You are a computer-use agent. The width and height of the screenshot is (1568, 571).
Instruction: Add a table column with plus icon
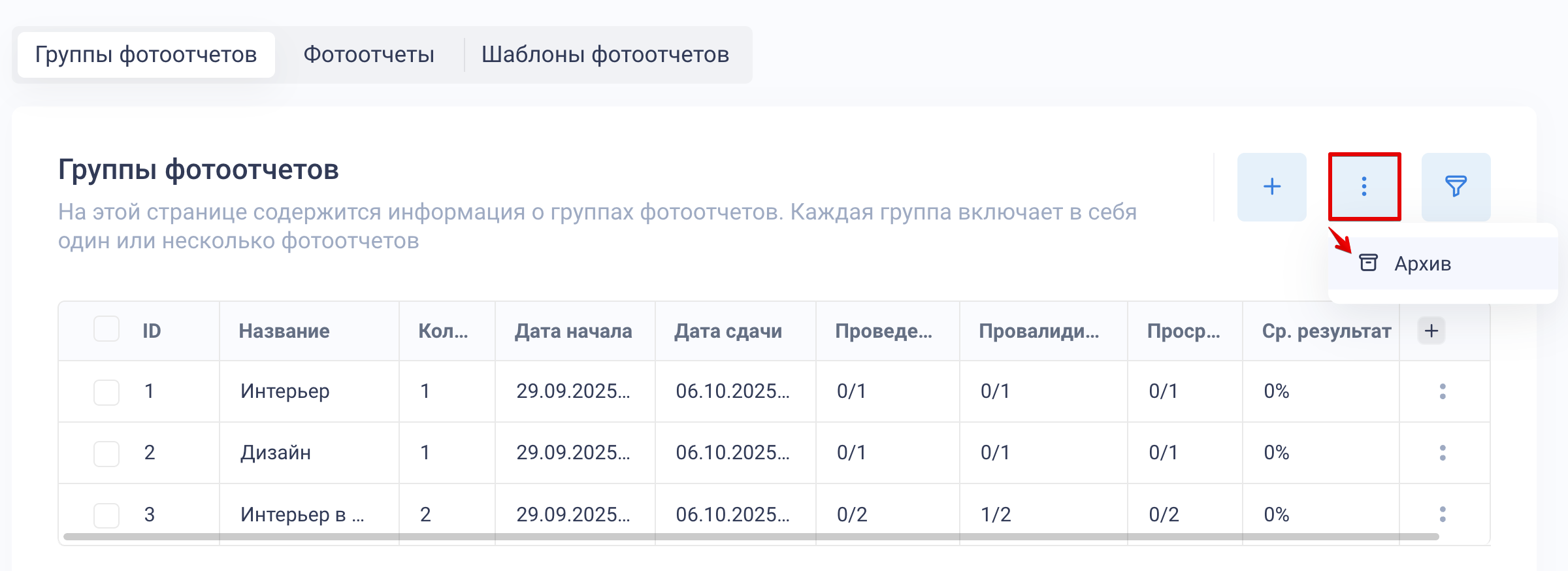click(1431, 331)
